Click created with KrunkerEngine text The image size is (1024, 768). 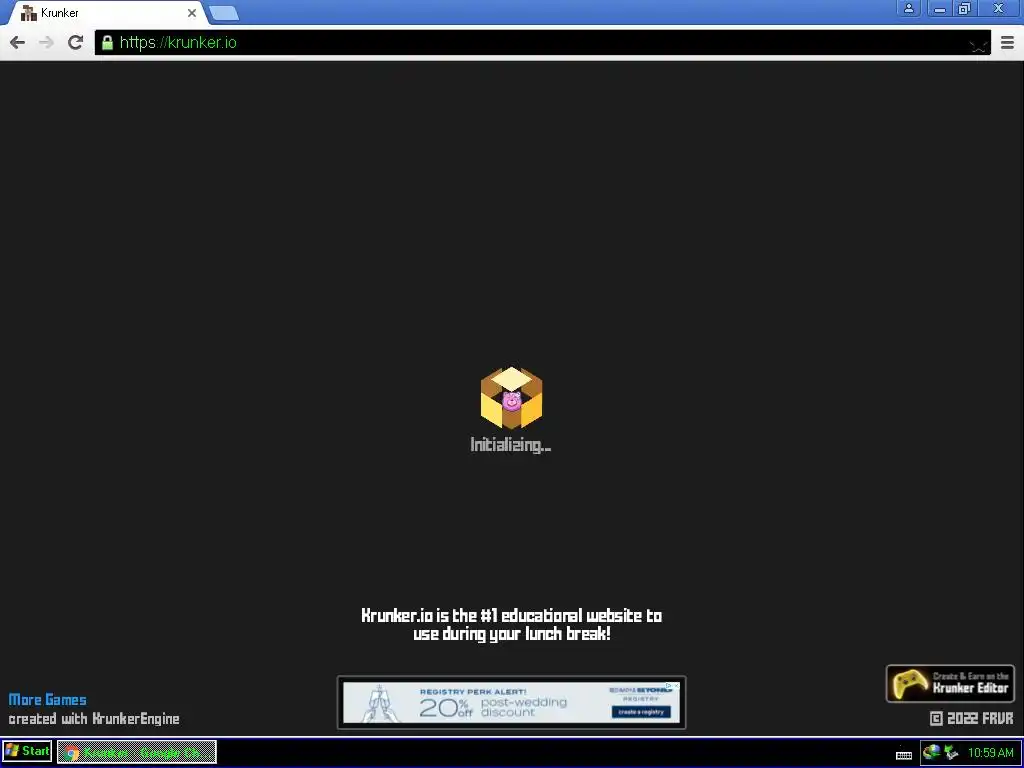[x=94, y=718]
